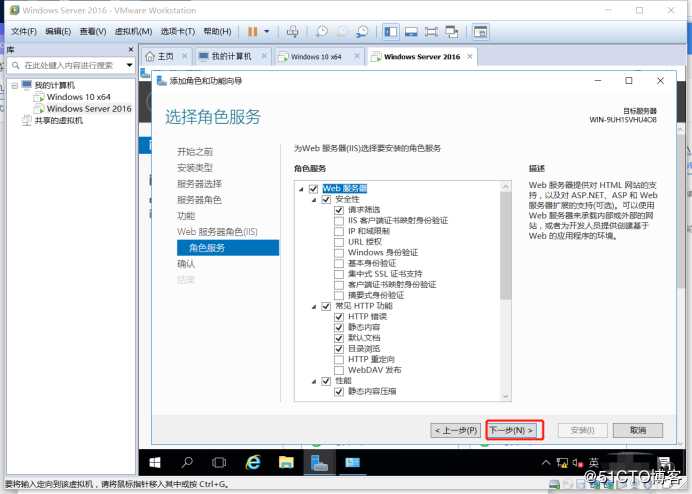Open the library search box dropdown arrow

(129, 65)
